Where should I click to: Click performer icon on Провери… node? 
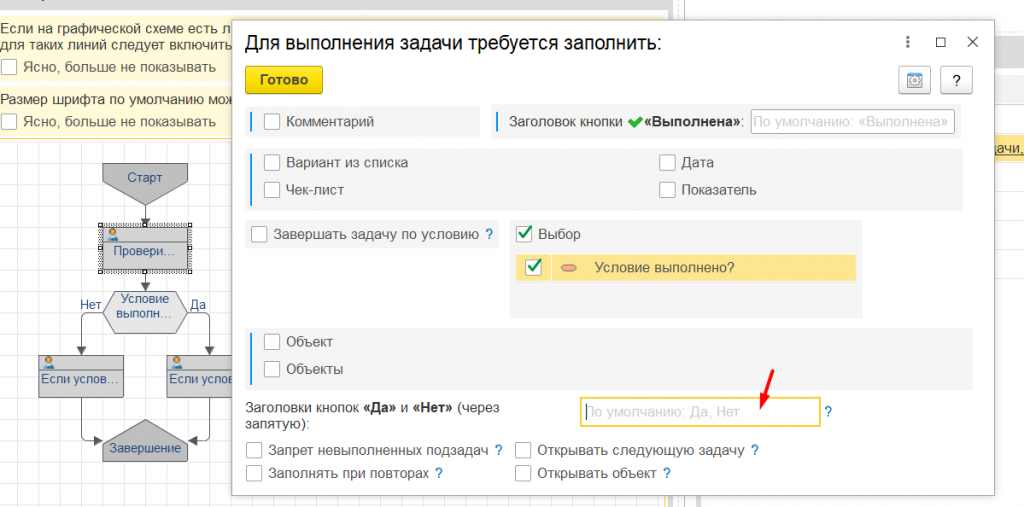112,234
